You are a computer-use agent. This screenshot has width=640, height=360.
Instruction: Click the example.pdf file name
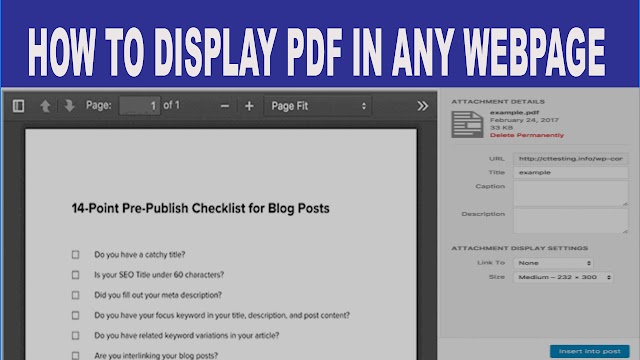514,112
